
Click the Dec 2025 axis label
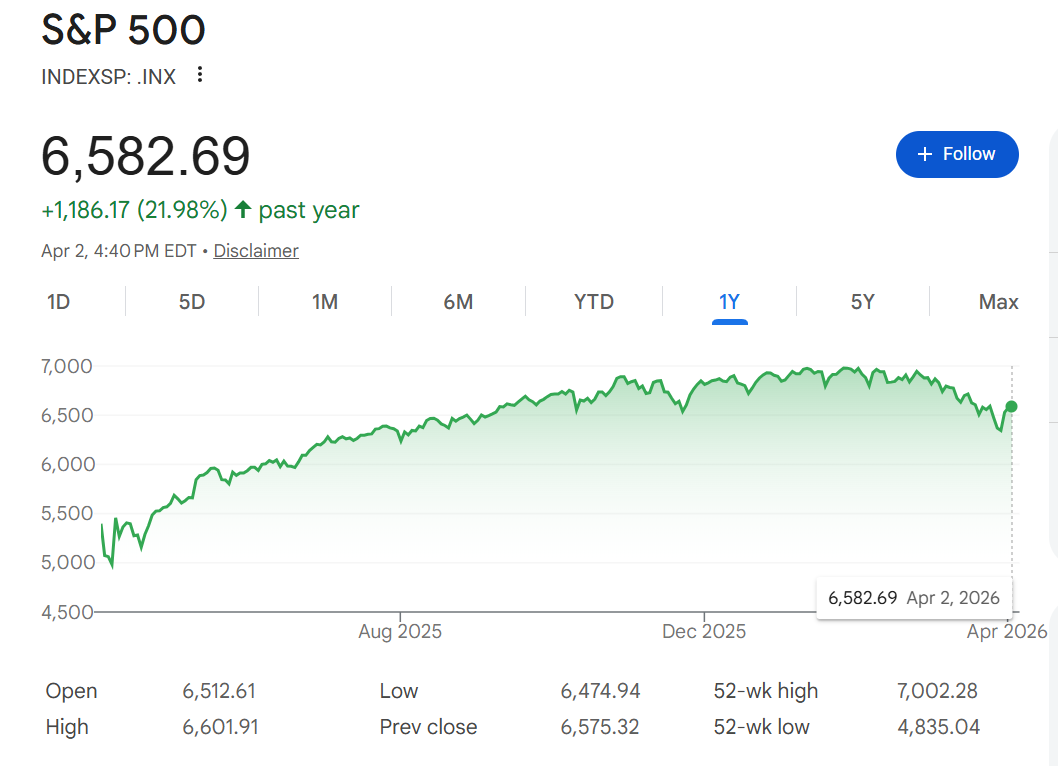(x=704, y=632)
